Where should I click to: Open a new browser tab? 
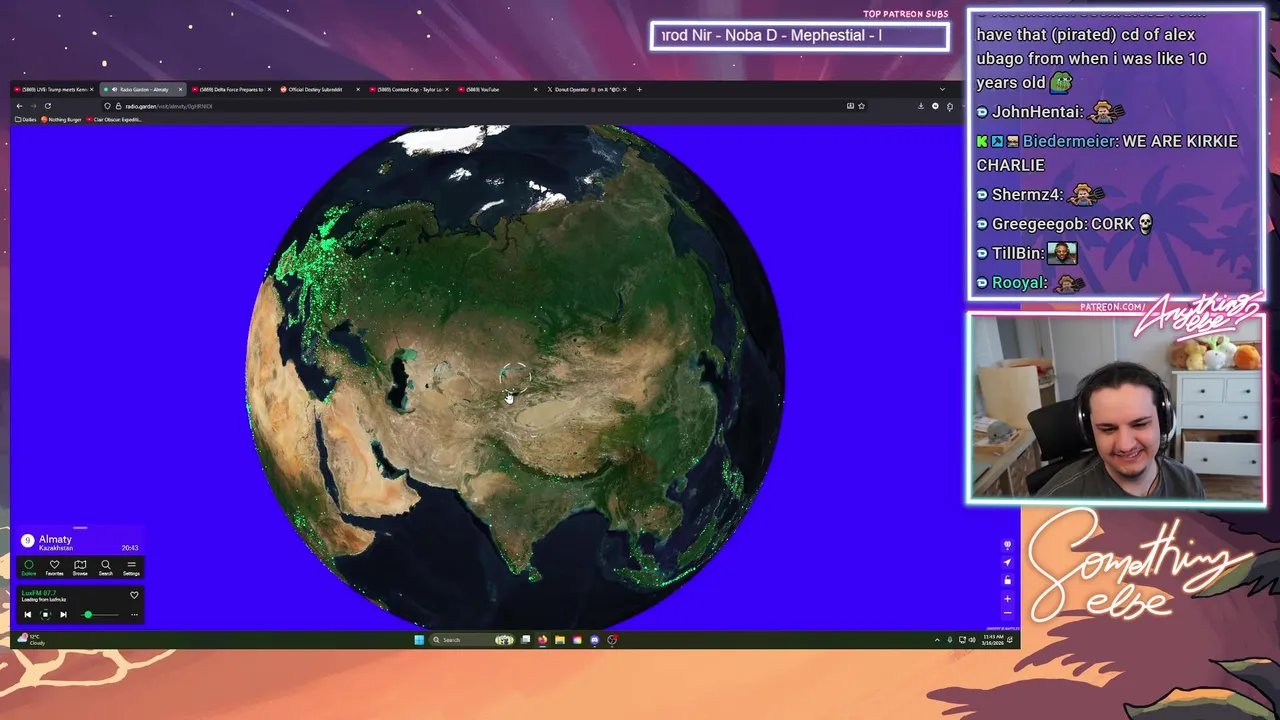click(x=639, y=89)
